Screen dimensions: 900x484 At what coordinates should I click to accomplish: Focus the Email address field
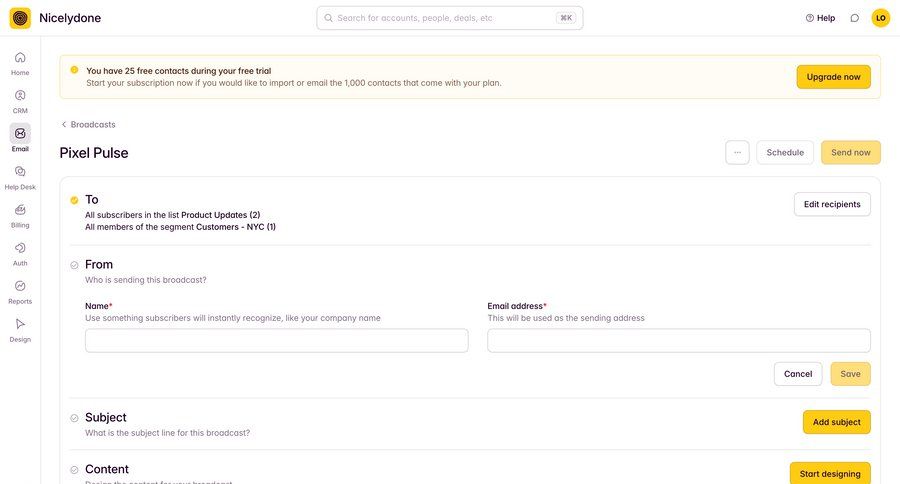coord(678,340)
